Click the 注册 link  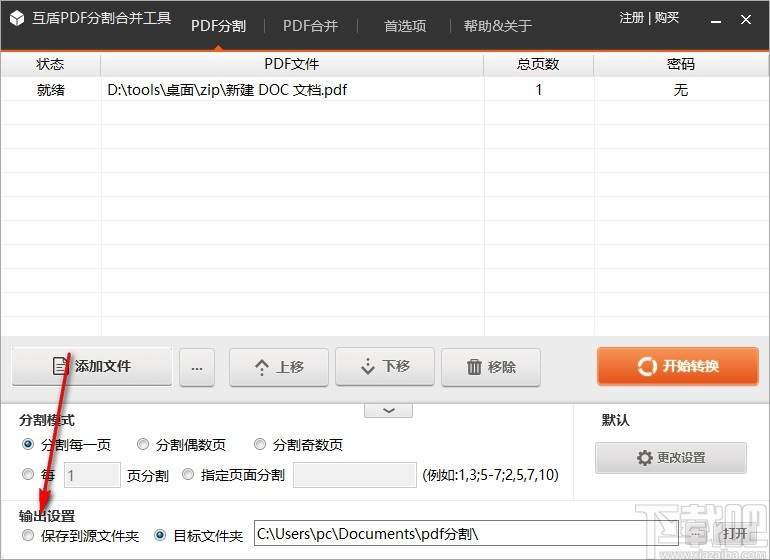click(x=632, y=18)
